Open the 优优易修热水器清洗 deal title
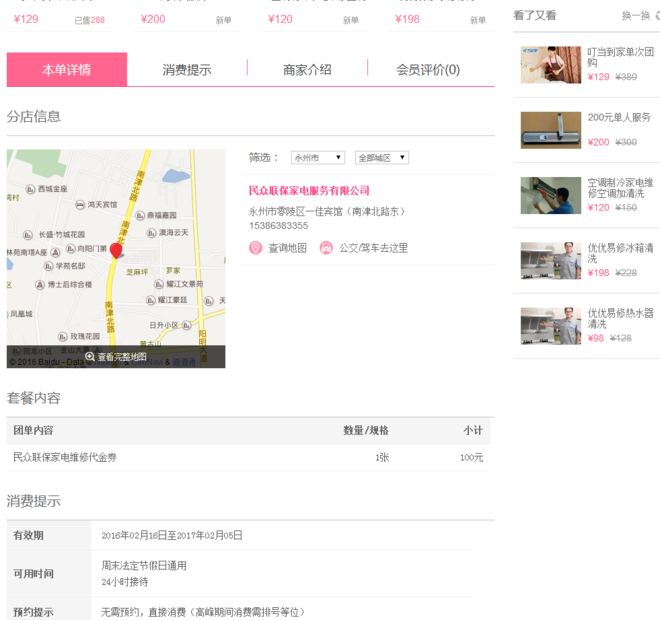The height and width of the screenshot is (620, 660). (620, 318)
